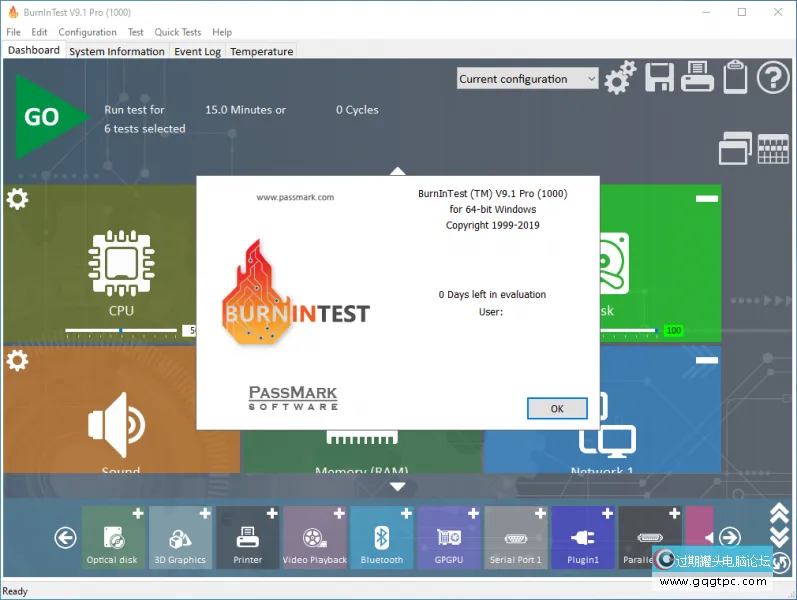Click the PassMark Software logo

[293, 398]
